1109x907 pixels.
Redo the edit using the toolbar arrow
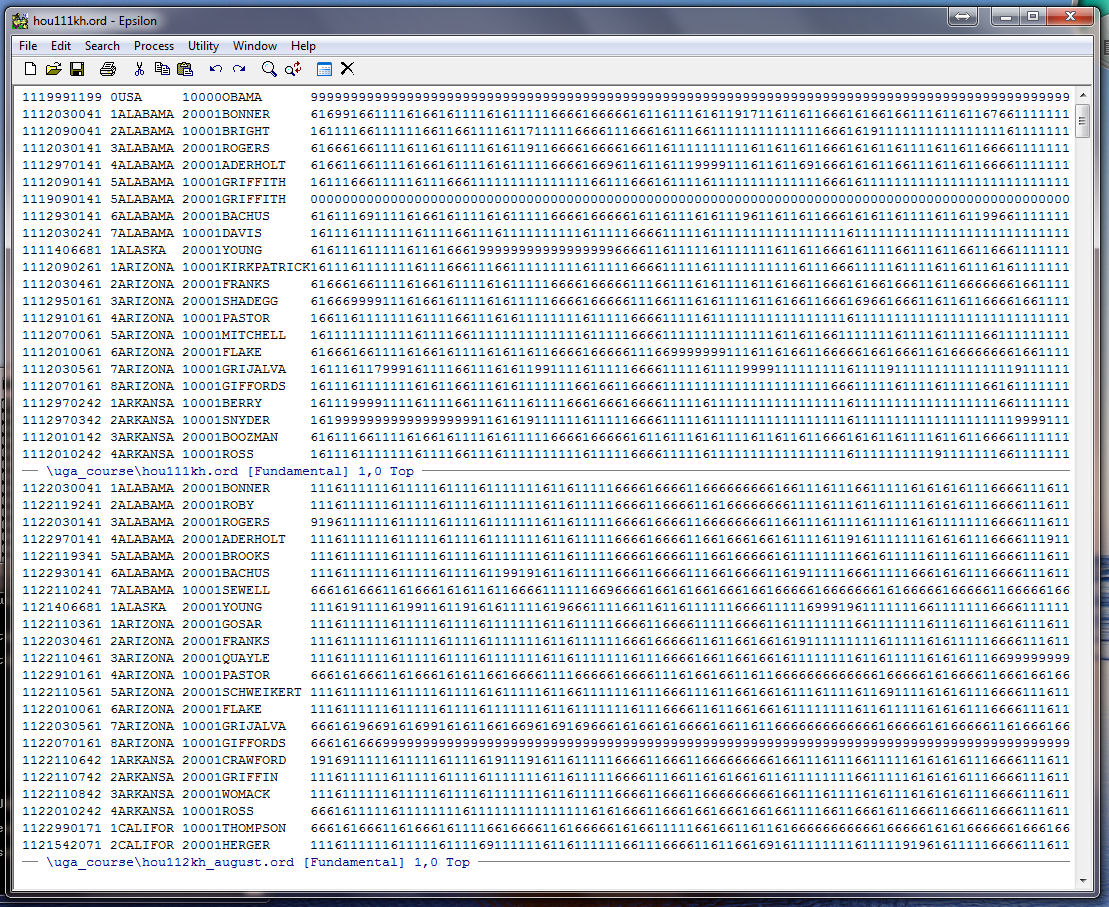pyautogui.click(x=239, y=69)
